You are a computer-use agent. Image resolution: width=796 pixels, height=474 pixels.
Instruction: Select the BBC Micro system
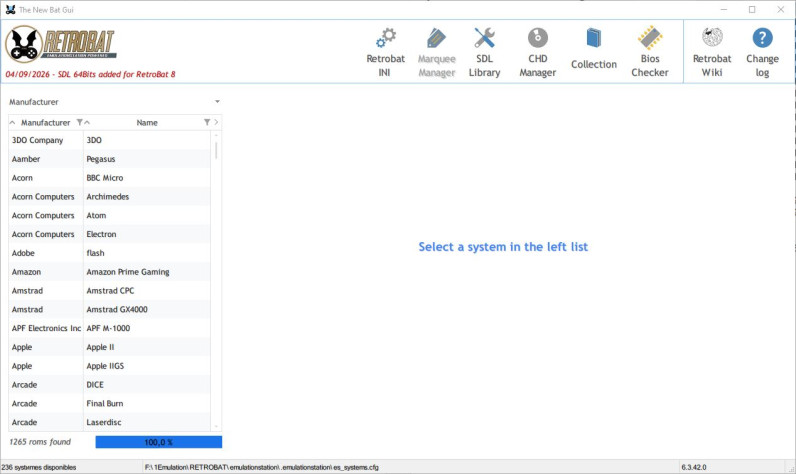(x=147, y=178)
